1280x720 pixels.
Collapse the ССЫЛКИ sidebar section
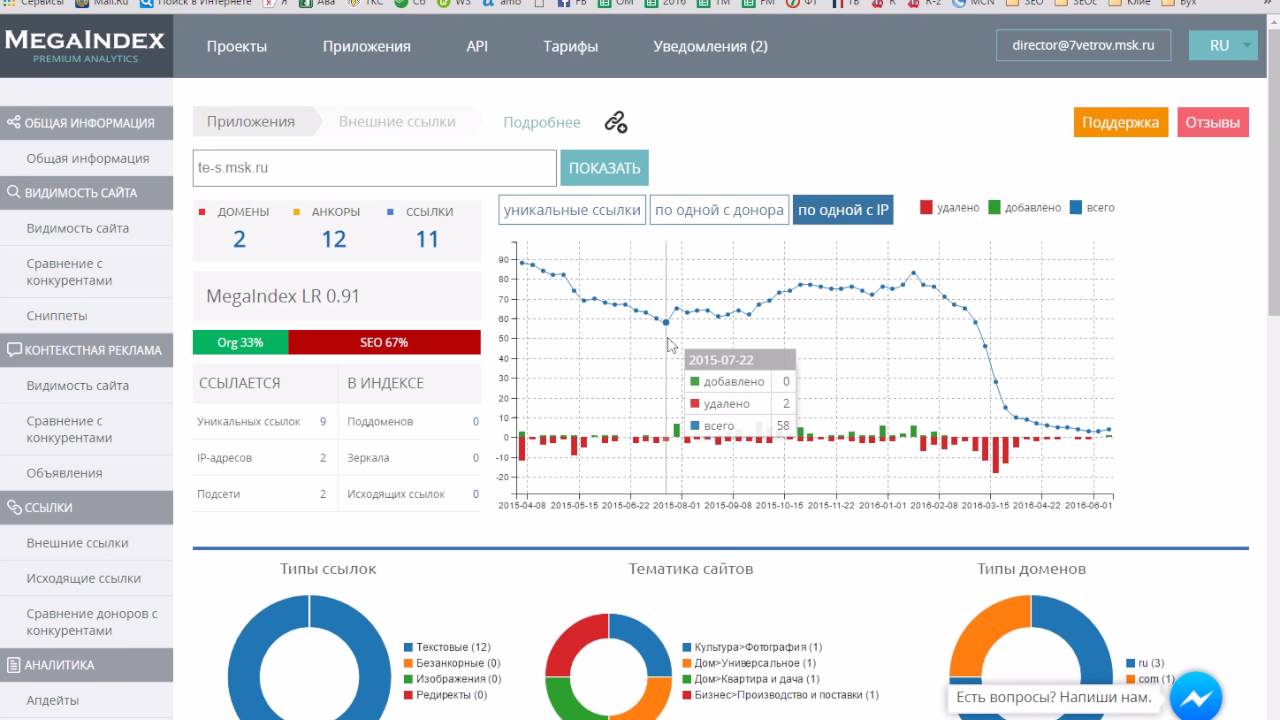tap(86, 508)
